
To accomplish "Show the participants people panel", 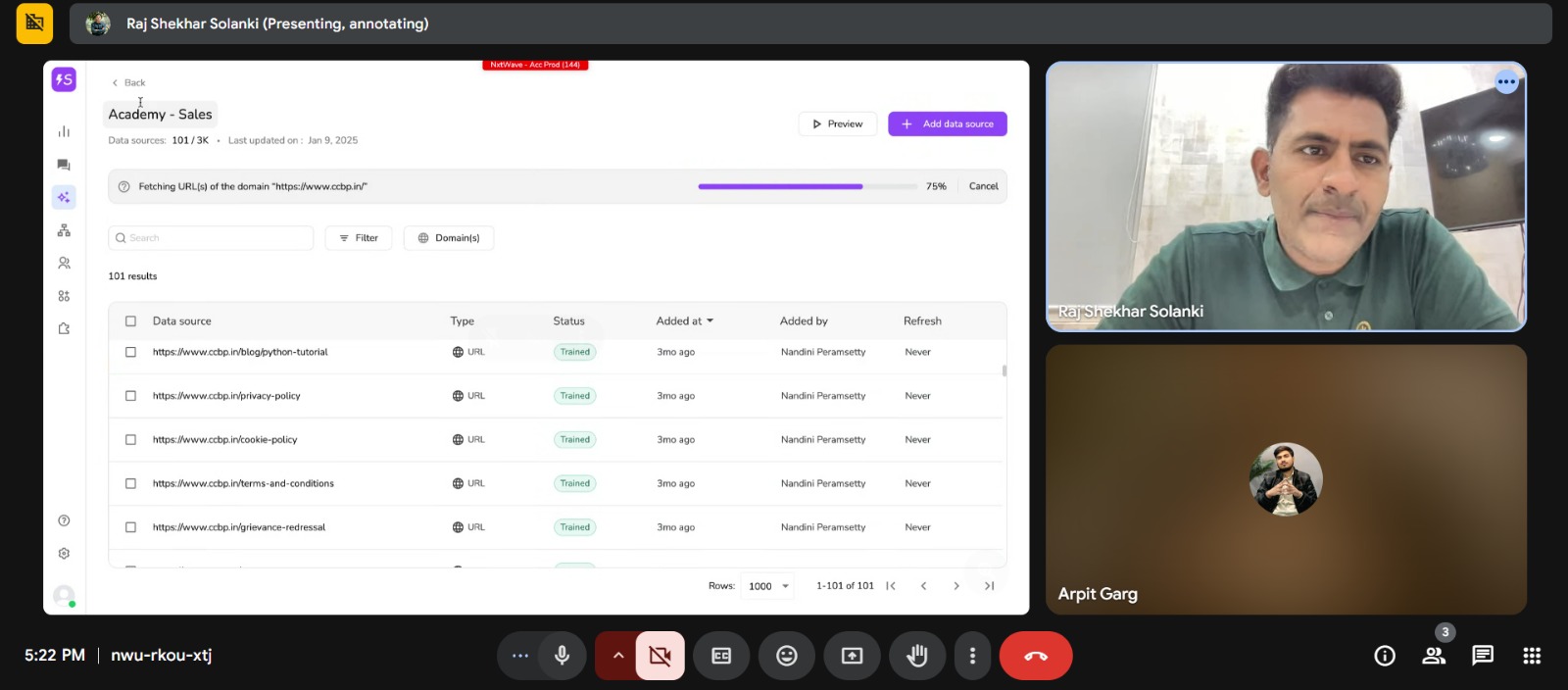I will [x=1434, y=656].
